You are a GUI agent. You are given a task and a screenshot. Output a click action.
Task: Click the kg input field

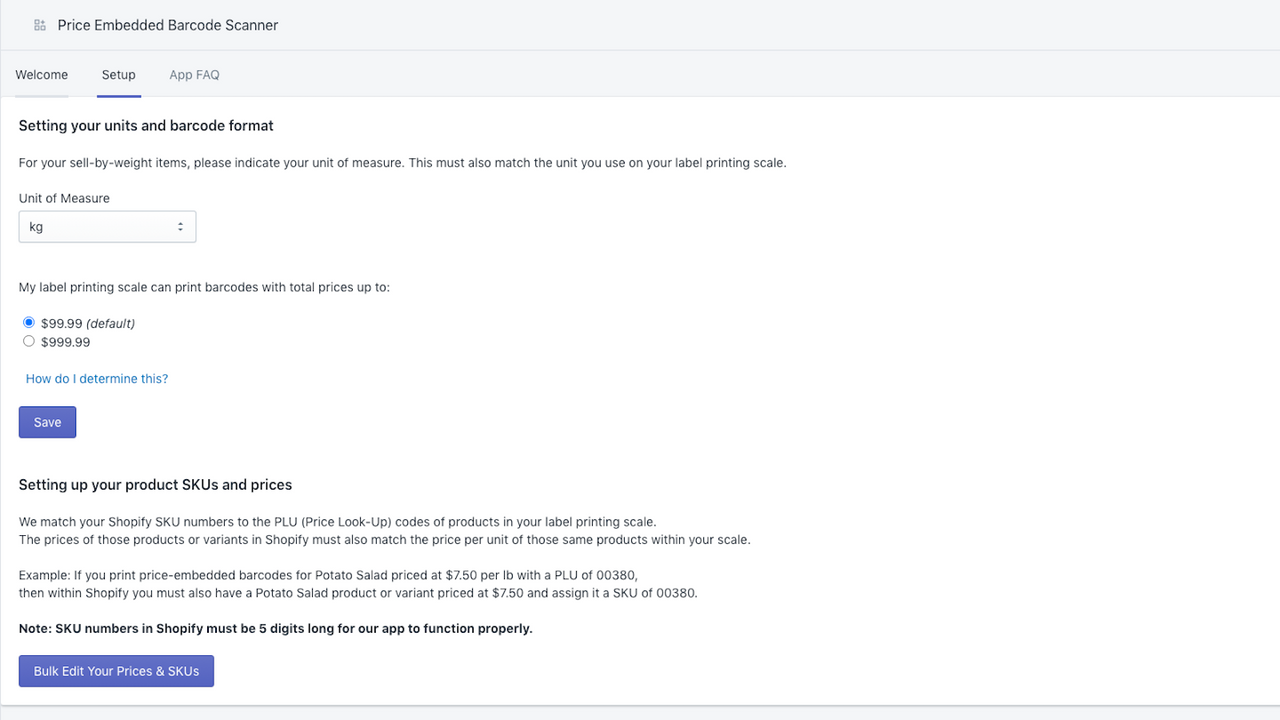(x=90, y=226)
